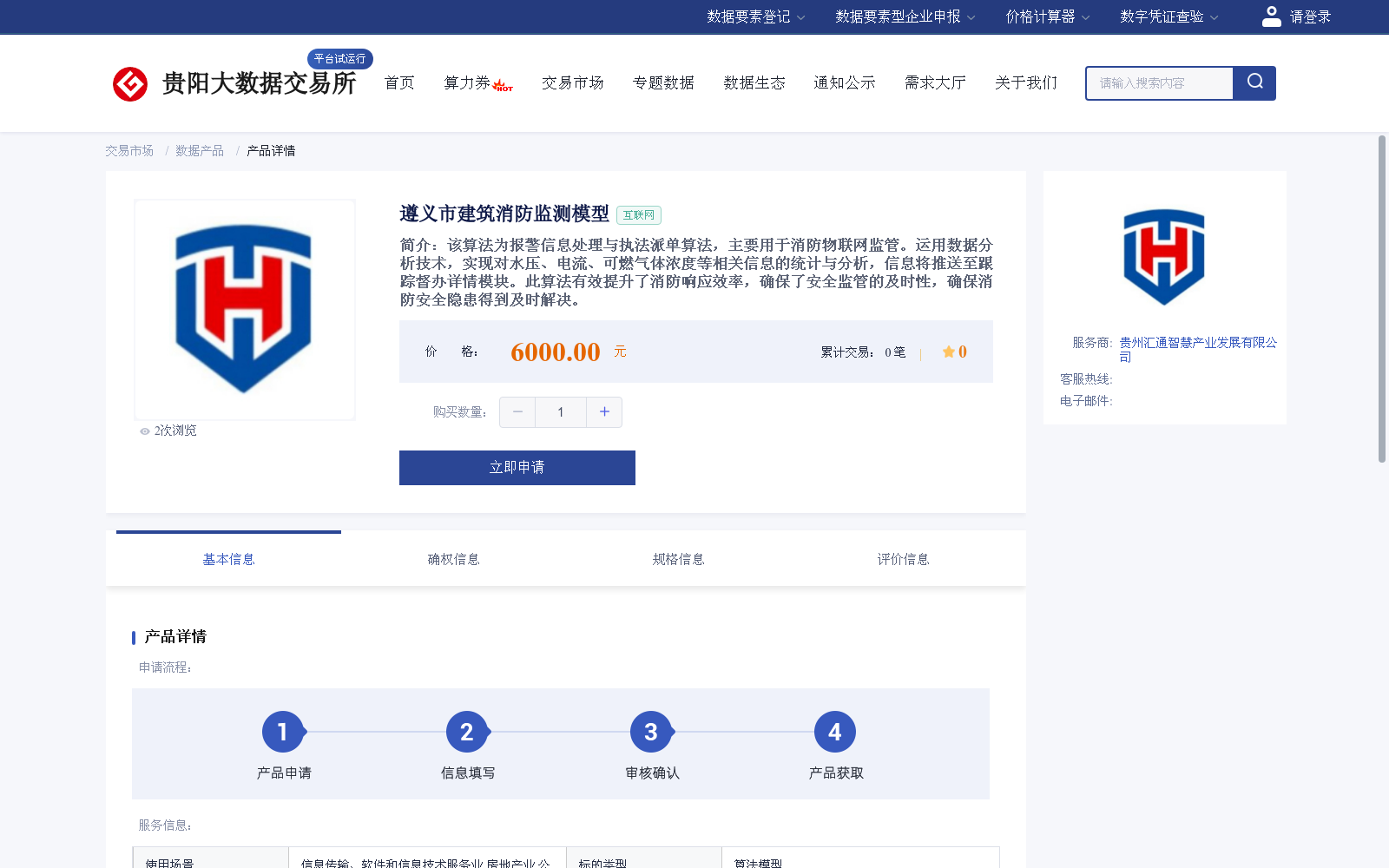Click the page vertical scrollbar
The width and height of the screenshot is (1389, 868).
click(1382, 299)
